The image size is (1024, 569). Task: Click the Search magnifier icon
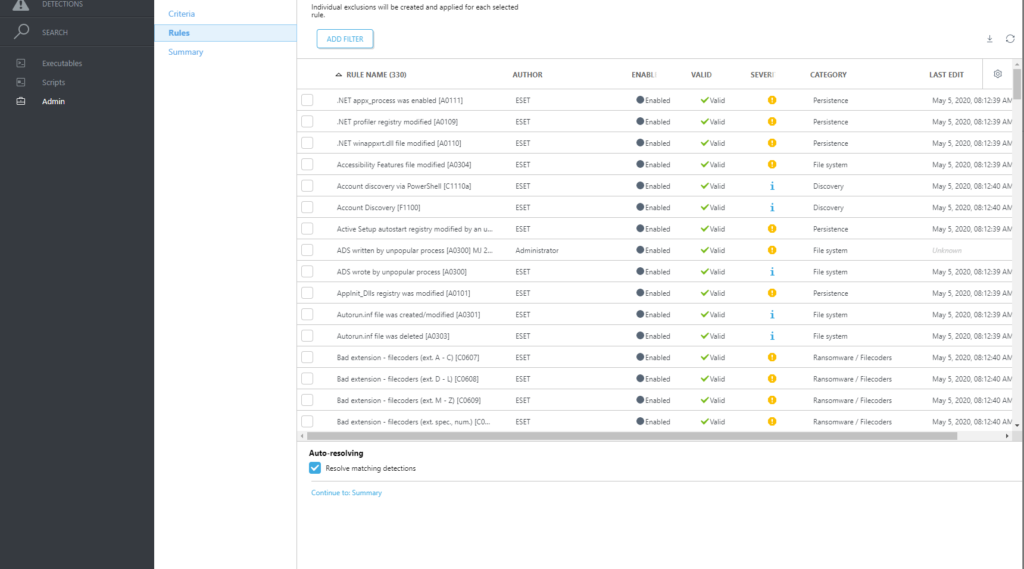point(21,32)
